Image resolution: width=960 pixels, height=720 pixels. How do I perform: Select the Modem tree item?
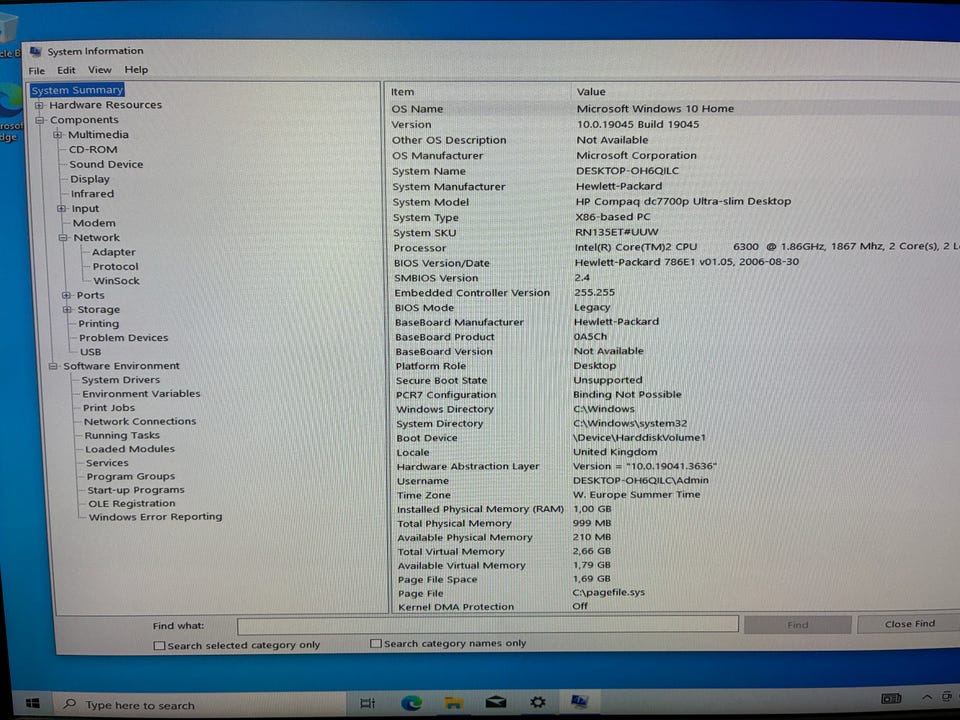(x=94, y=223)
